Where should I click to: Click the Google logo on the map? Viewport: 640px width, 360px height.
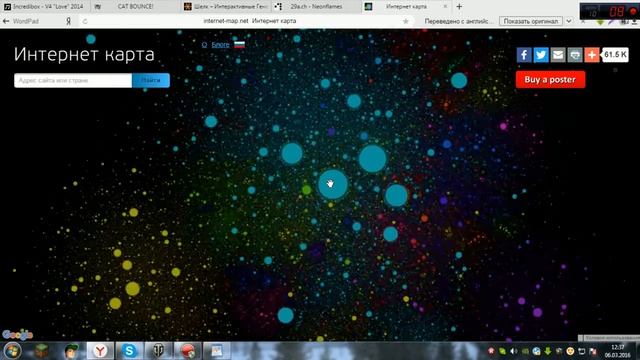click(18, 335)
